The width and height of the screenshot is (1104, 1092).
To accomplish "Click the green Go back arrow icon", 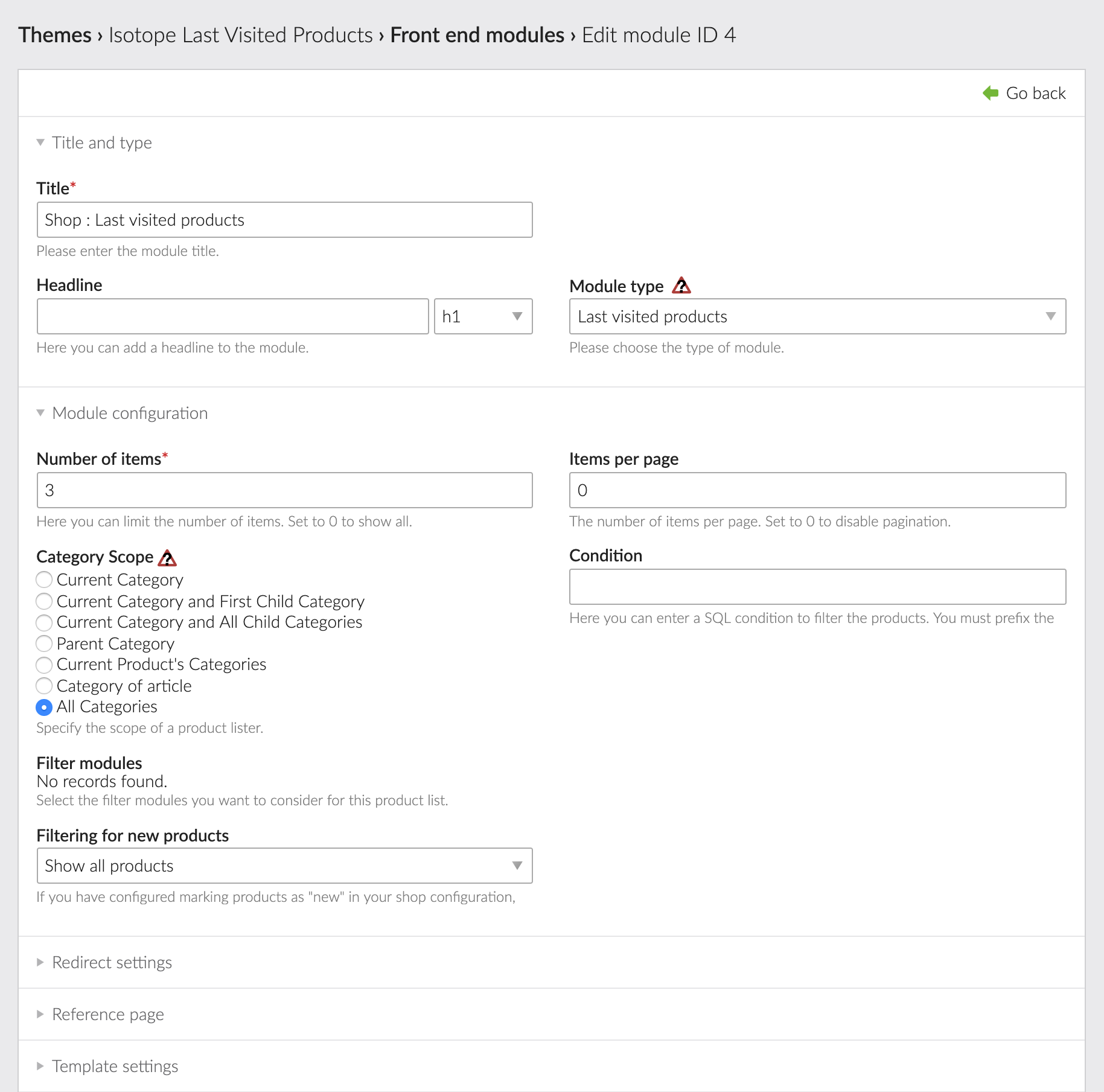I will pos(990,93).
